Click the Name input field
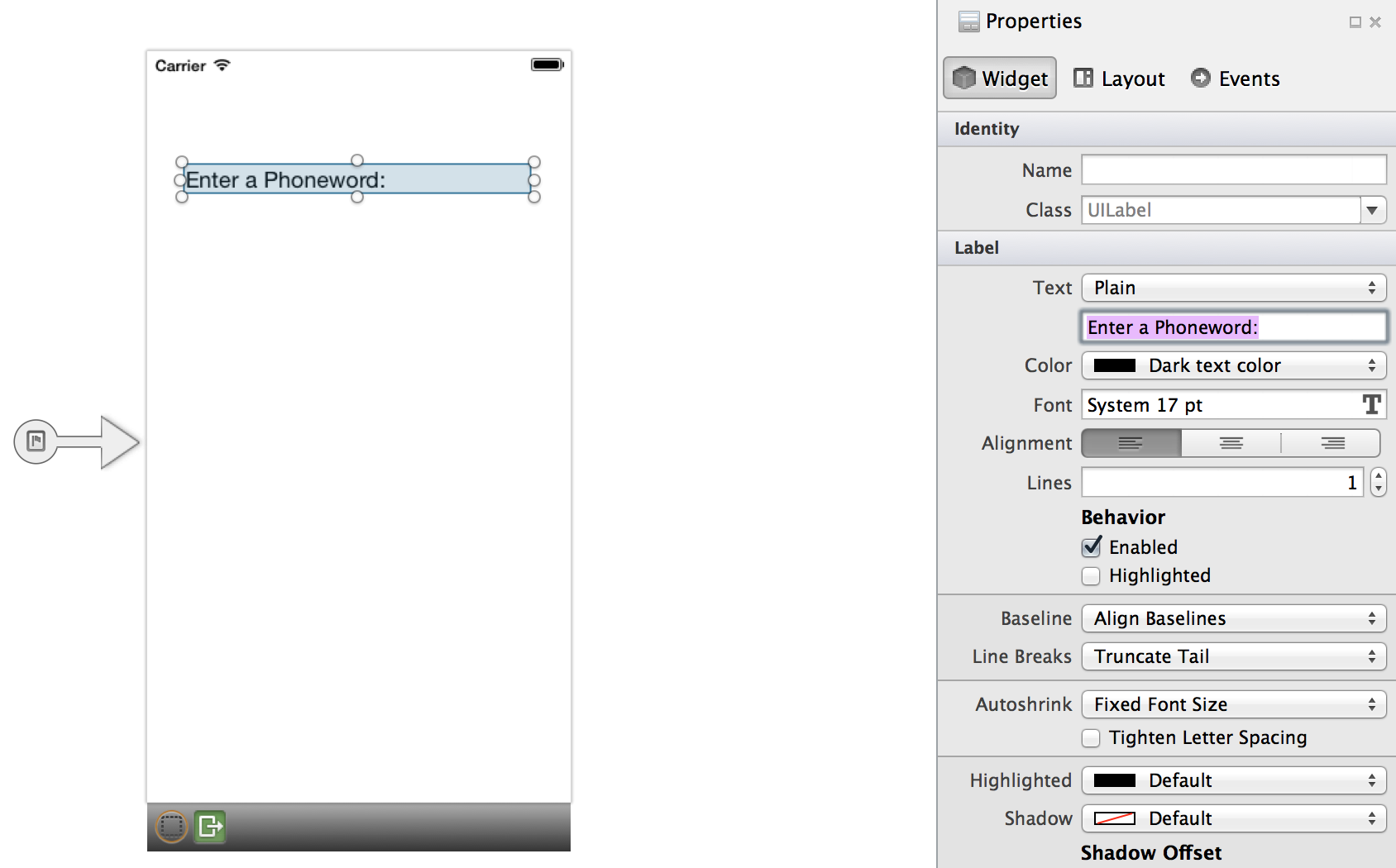The image size is (1396, 868). pyautogui.click(x=1233, y=170)
